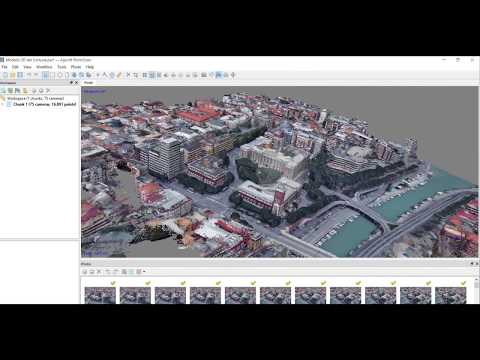Open the View menu
Viewport: 480px width, 360px height.
[x=27, y=67]
